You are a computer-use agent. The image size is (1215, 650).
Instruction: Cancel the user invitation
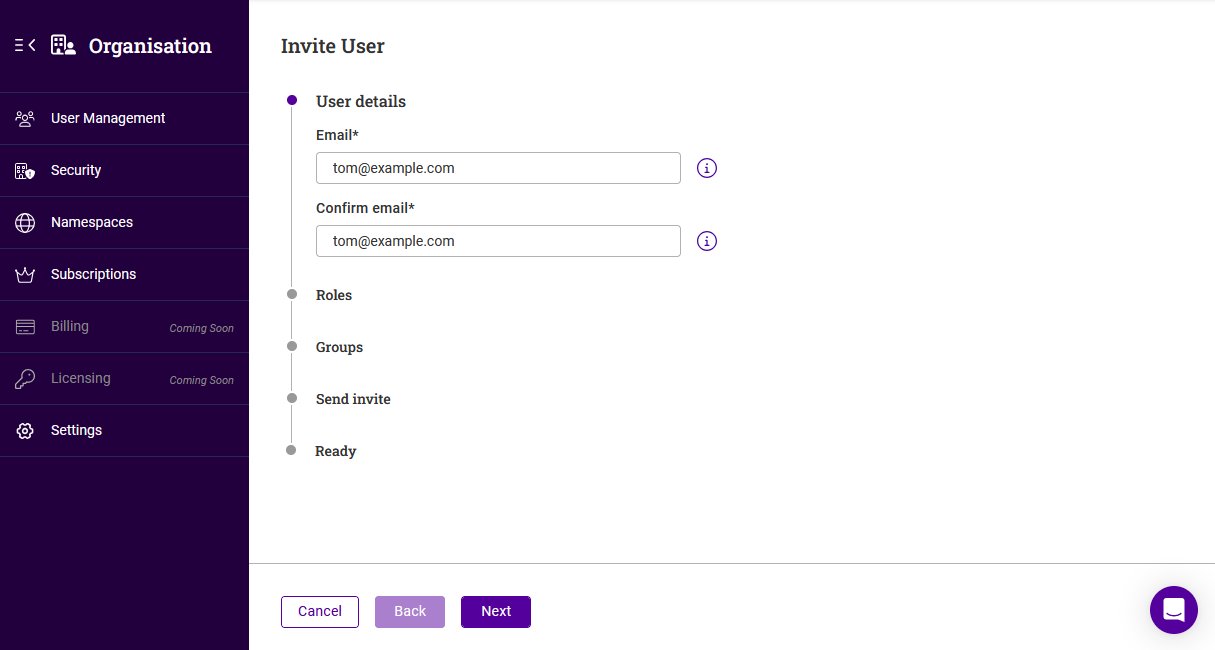320,612
